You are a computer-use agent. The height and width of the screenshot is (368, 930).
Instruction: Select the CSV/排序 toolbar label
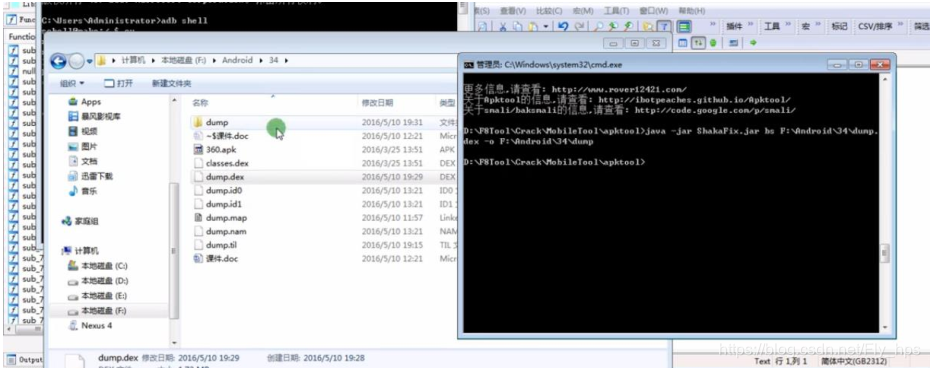[875, 27]
